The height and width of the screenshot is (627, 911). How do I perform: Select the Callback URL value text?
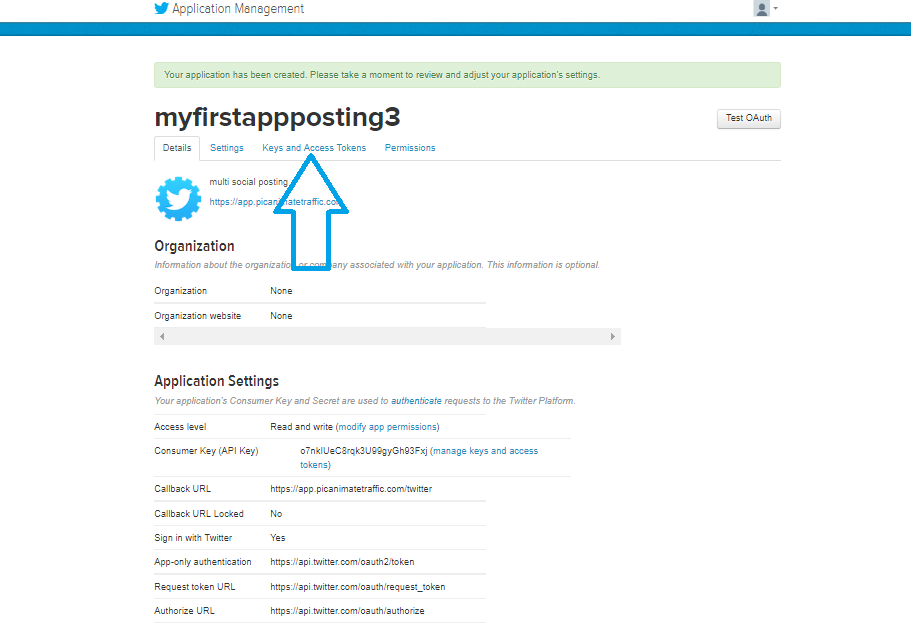click(x=351, y=489)
